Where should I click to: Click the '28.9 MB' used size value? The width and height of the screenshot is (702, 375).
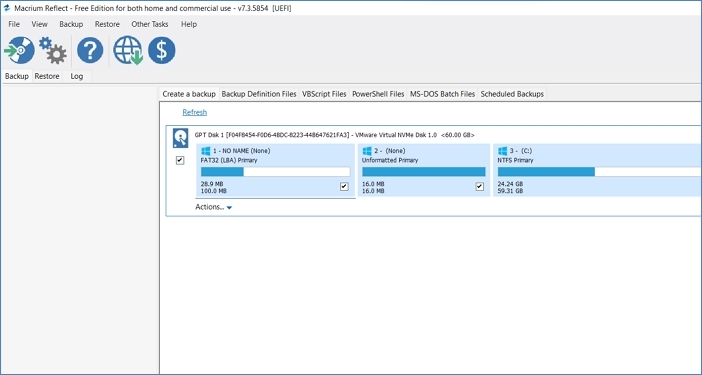[x=212, y=184]
